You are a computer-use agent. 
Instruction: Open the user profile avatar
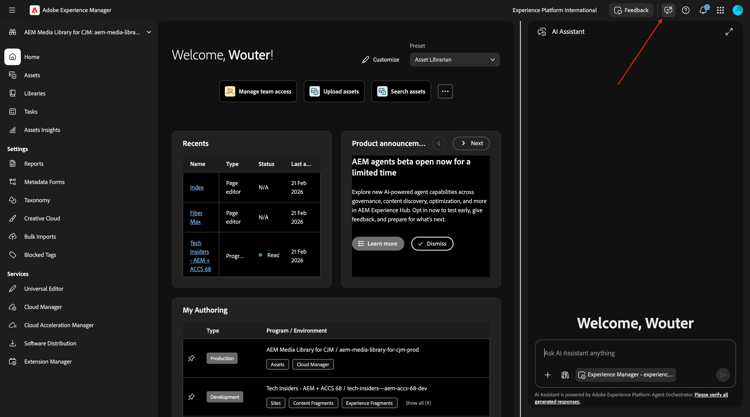(x=738, y=10)
